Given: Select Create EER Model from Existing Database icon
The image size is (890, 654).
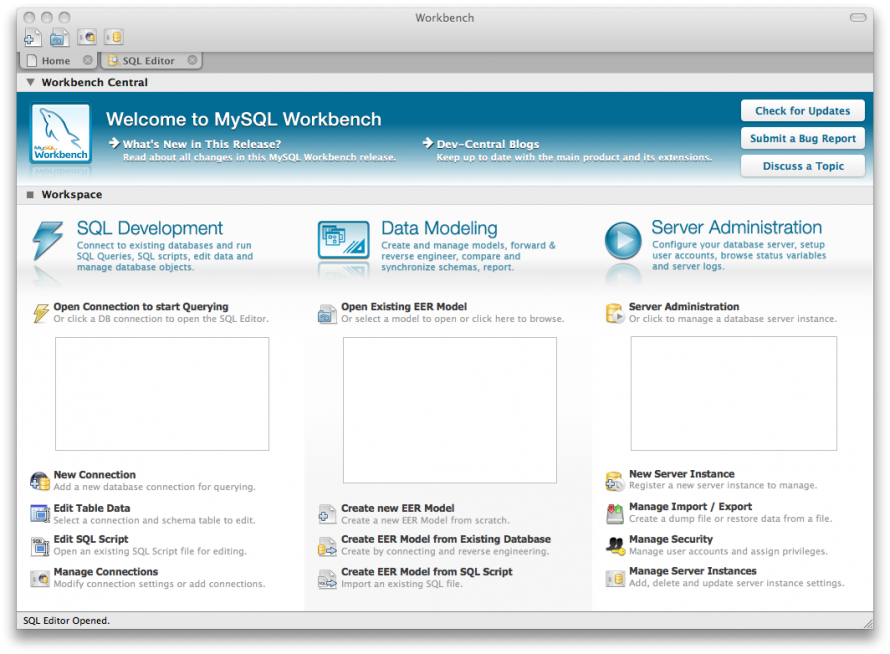Looking at the screenshot, I should coord(327,544).
